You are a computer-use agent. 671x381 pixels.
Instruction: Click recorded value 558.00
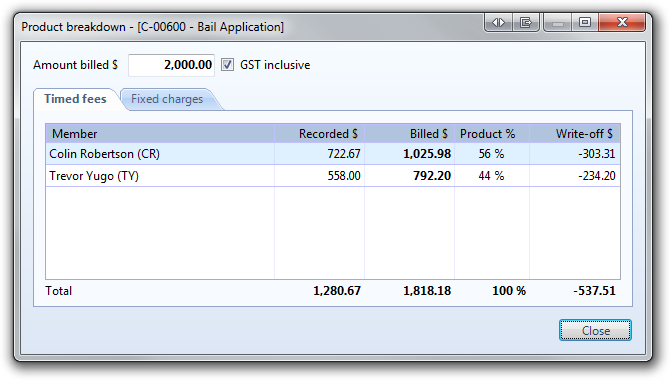pyautogui.click(x=344, y=176)
